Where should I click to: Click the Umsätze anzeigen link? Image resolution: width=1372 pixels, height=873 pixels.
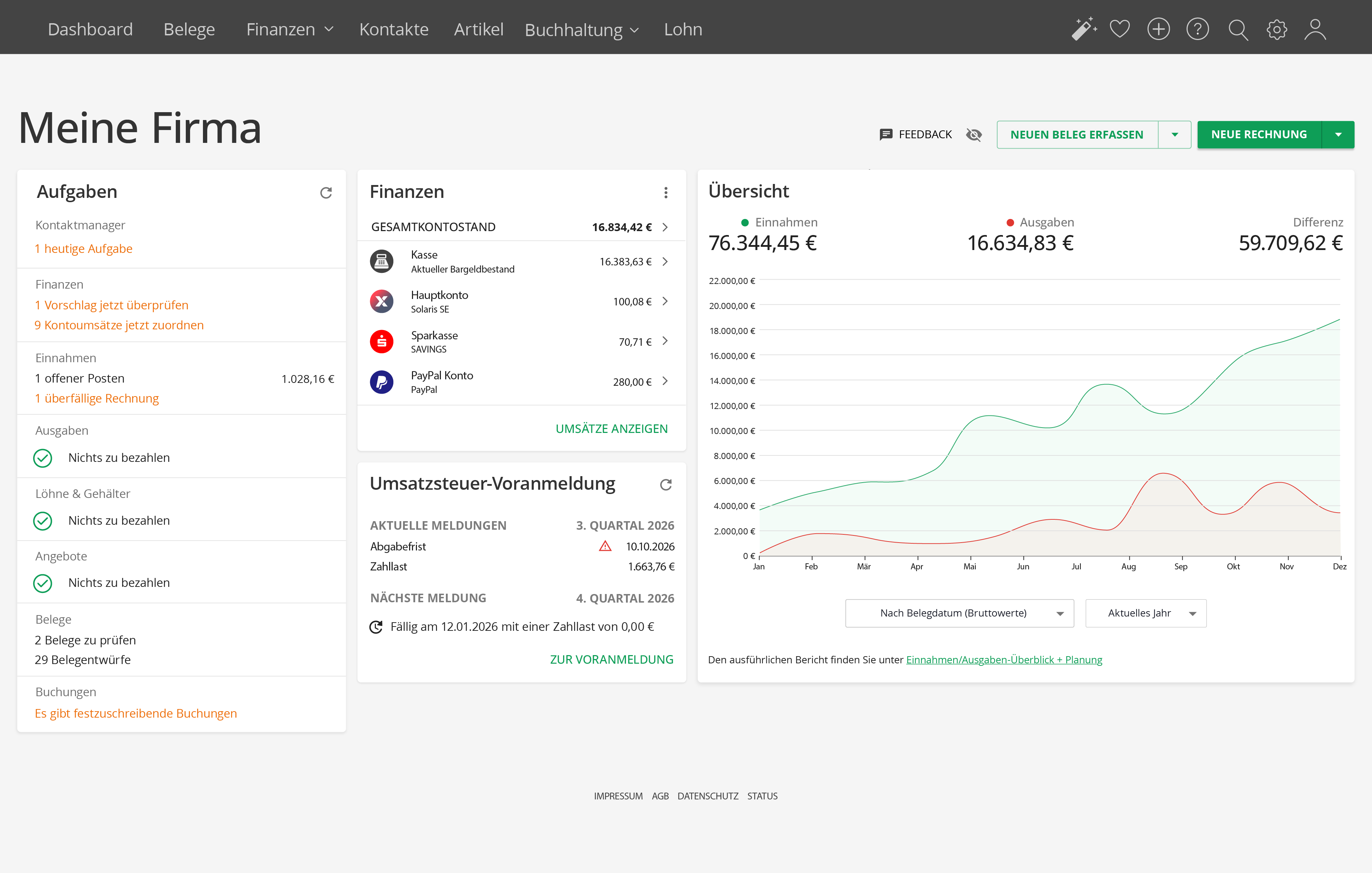coord(611,428)
